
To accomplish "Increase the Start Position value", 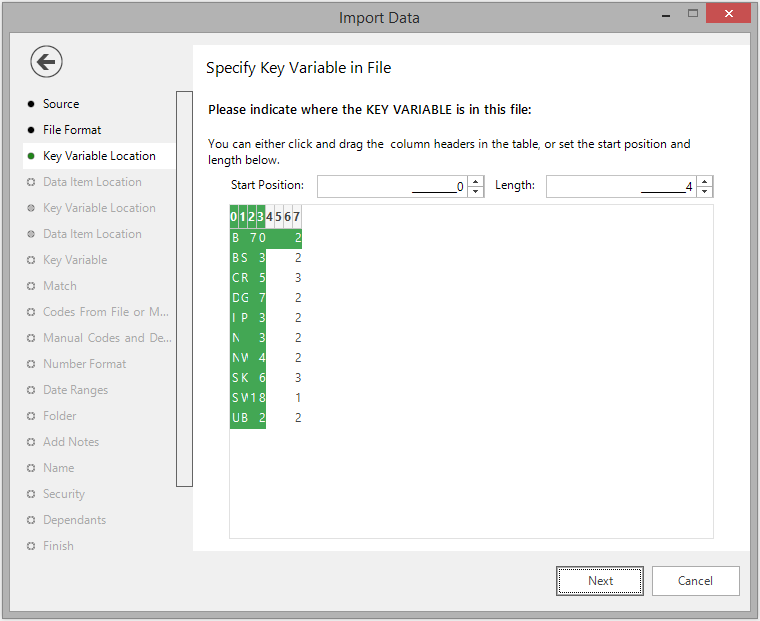I will (475, 181).
